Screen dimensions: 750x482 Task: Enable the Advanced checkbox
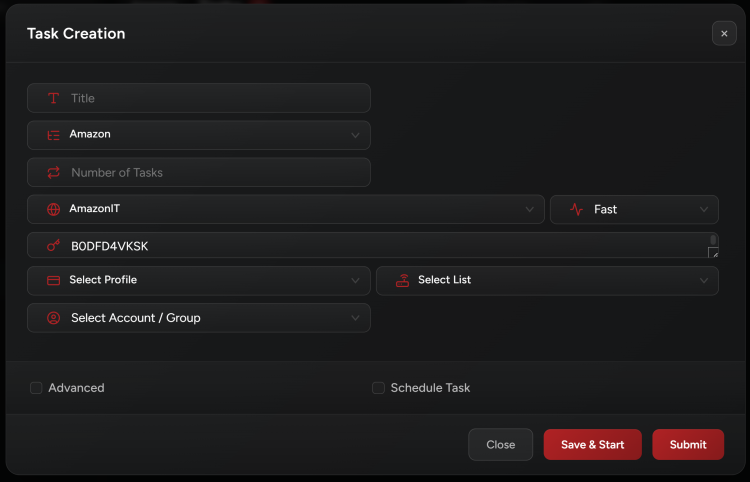[x=36, y=388]
